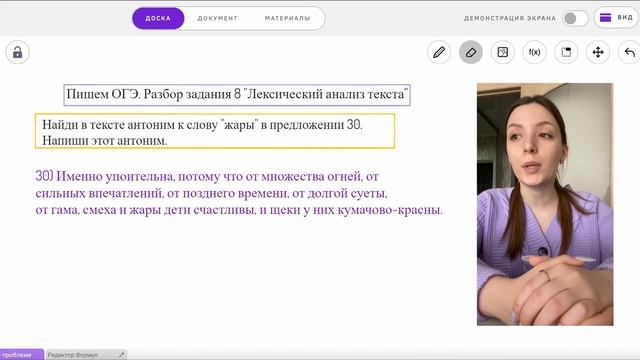This screenshot has width=640, height=360.
Task: Open the Материалы tab
Action: (x=287, y=18)
